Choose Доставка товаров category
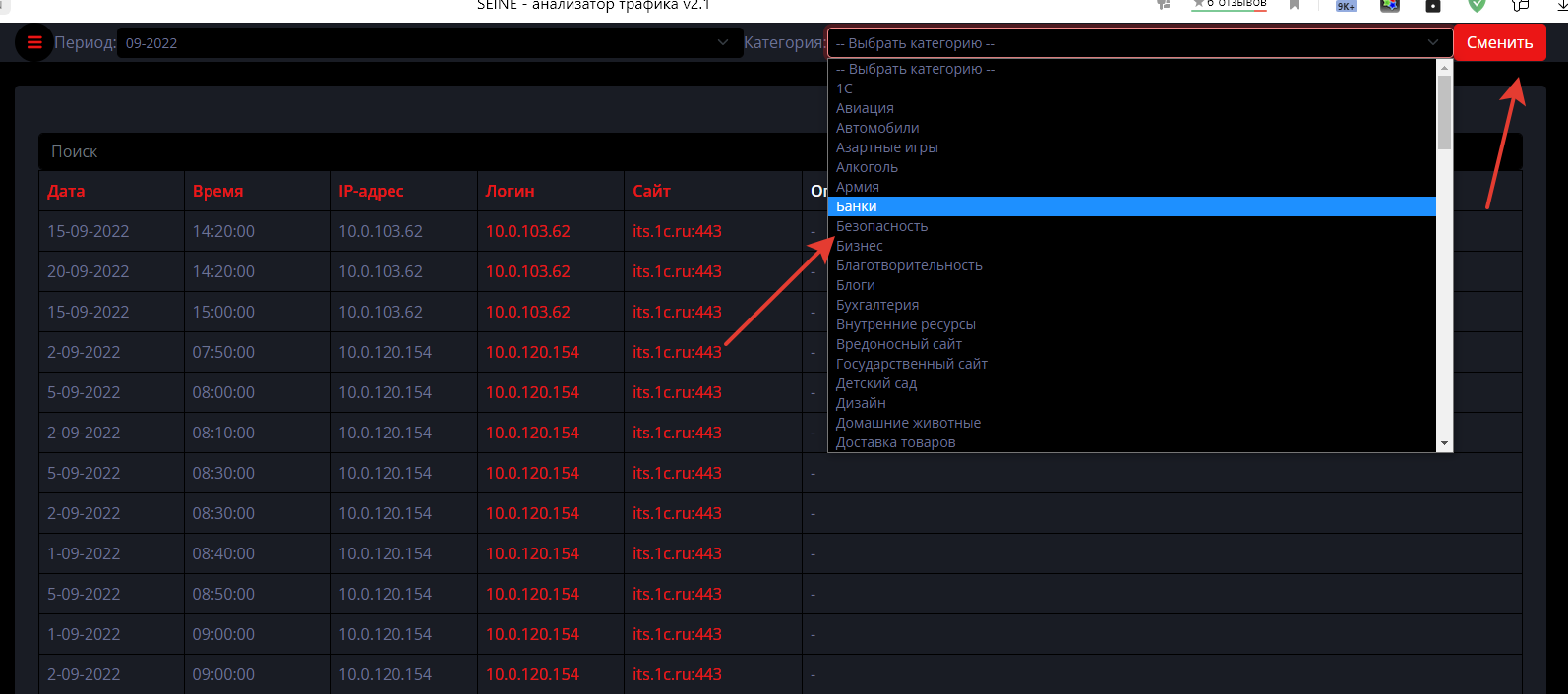The height and width of the screenshot is (694, 1568). (x=1132, y=442)
